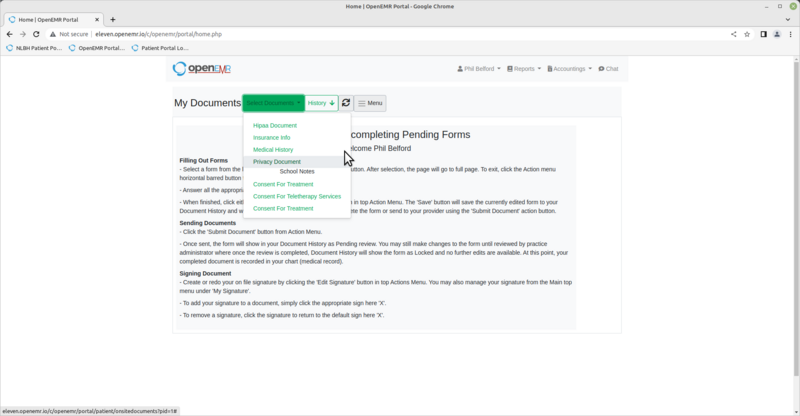Go back using browser back arrow
Viewport: 800px width, 416px height.
tap(10, 34)
